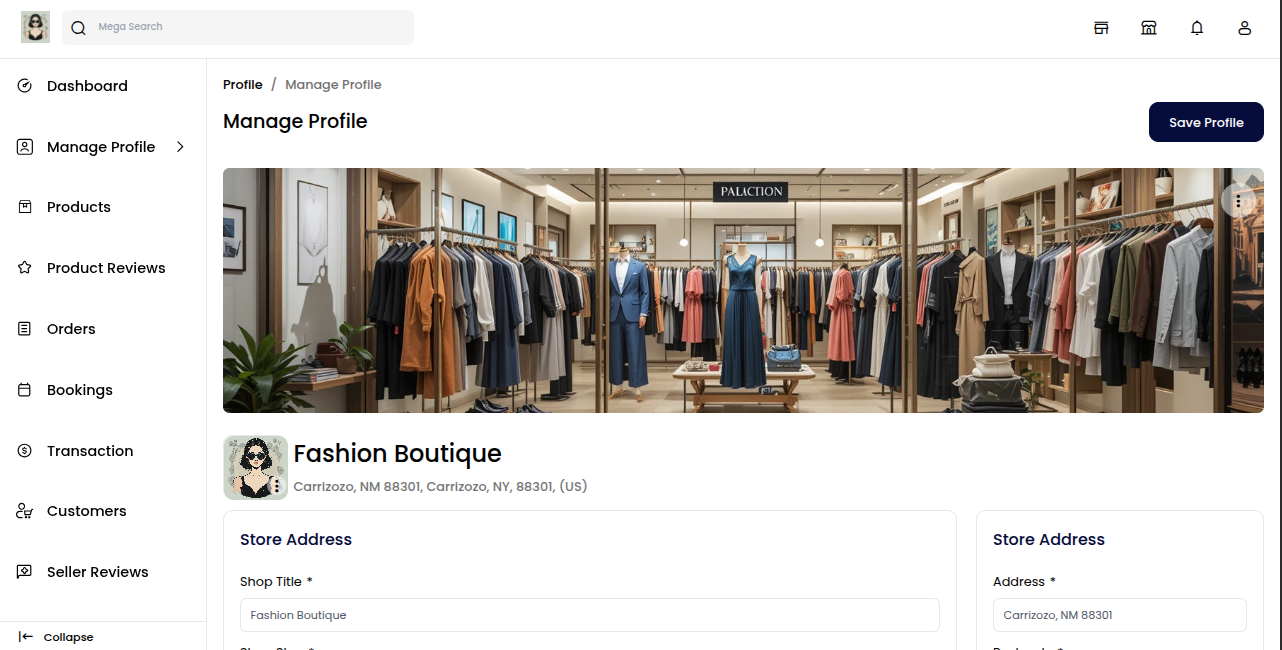
Task: Click the Save Profile button
Action: tap(1206, 122)
